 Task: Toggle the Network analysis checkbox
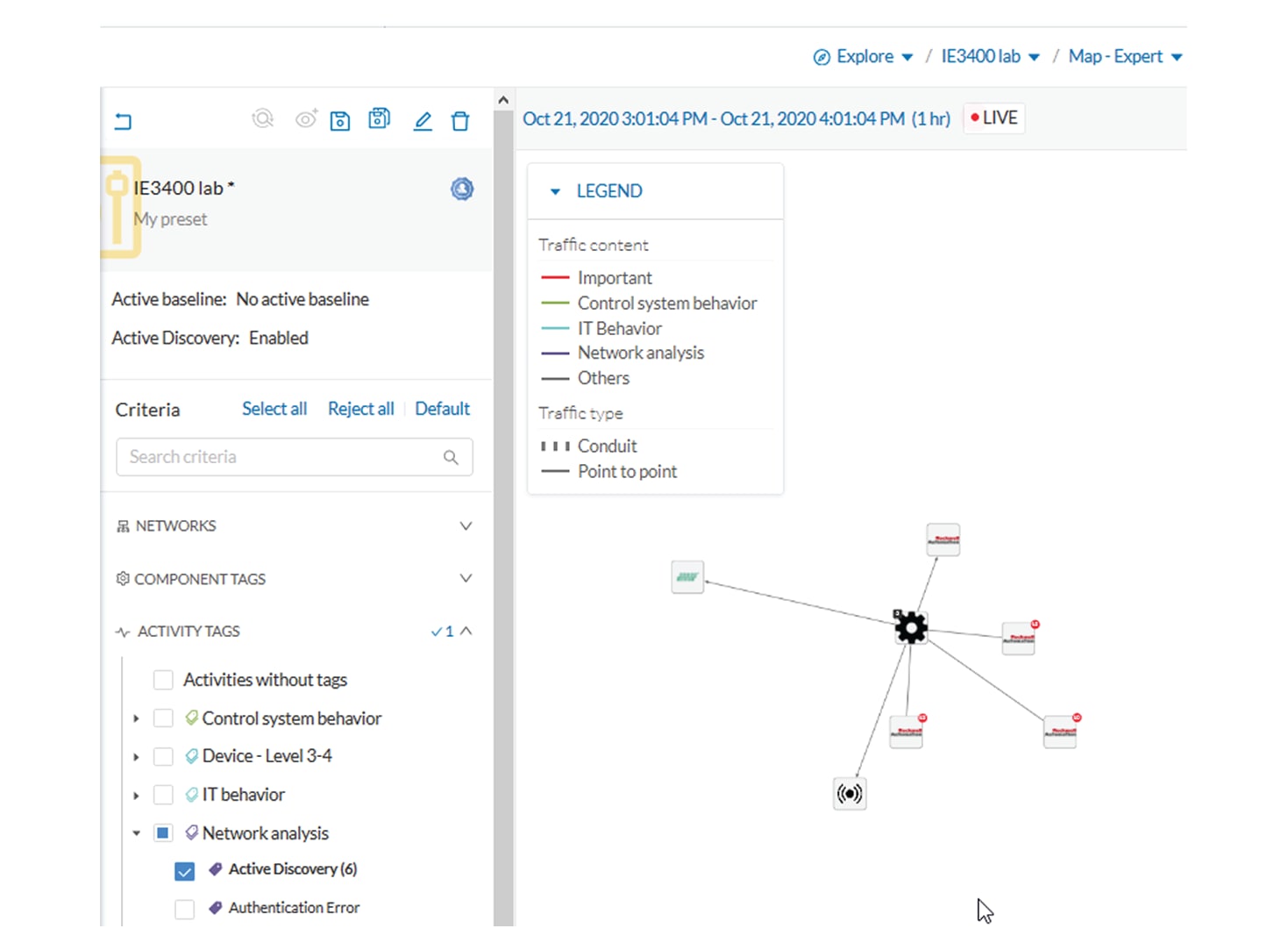(163, 833)
